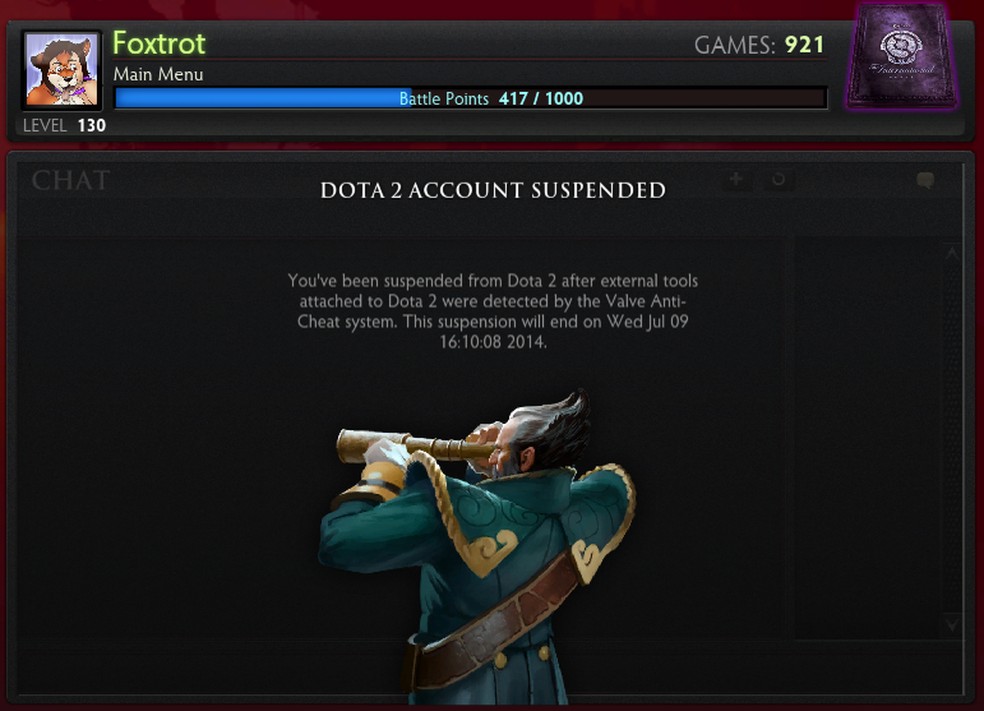Click the LEVEL 130 indicator

coord(64,126)
